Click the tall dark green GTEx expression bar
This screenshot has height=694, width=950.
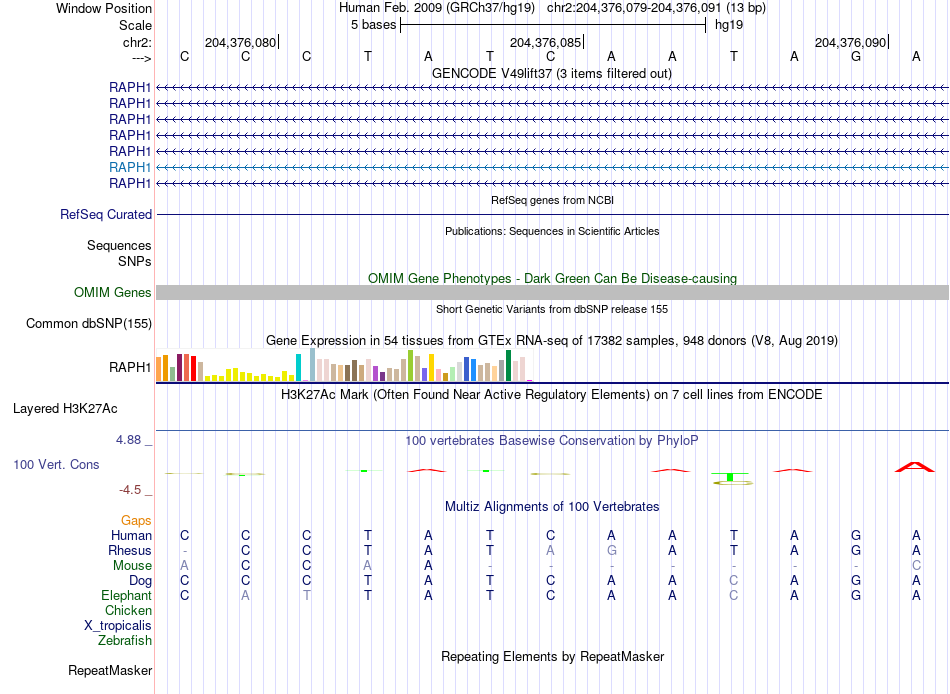[x=508, y=365]
